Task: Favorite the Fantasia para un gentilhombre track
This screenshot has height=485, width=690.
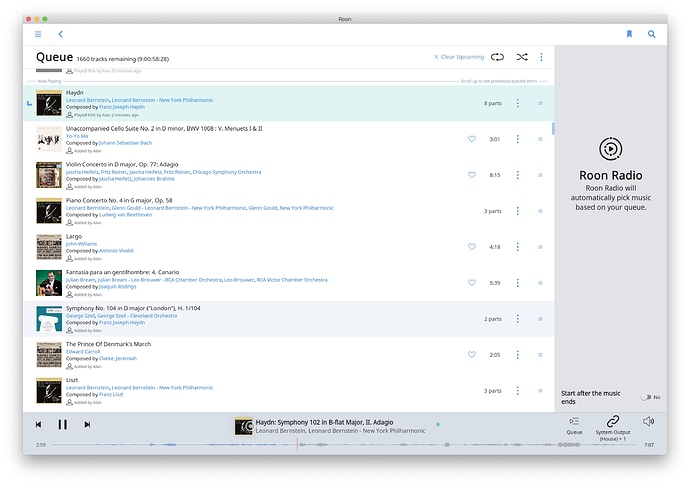Action: click(x=472, y=283)
